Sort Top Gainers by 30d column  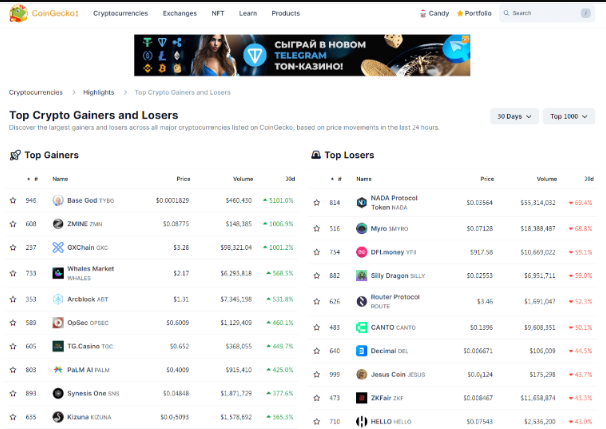click(290, 179)
